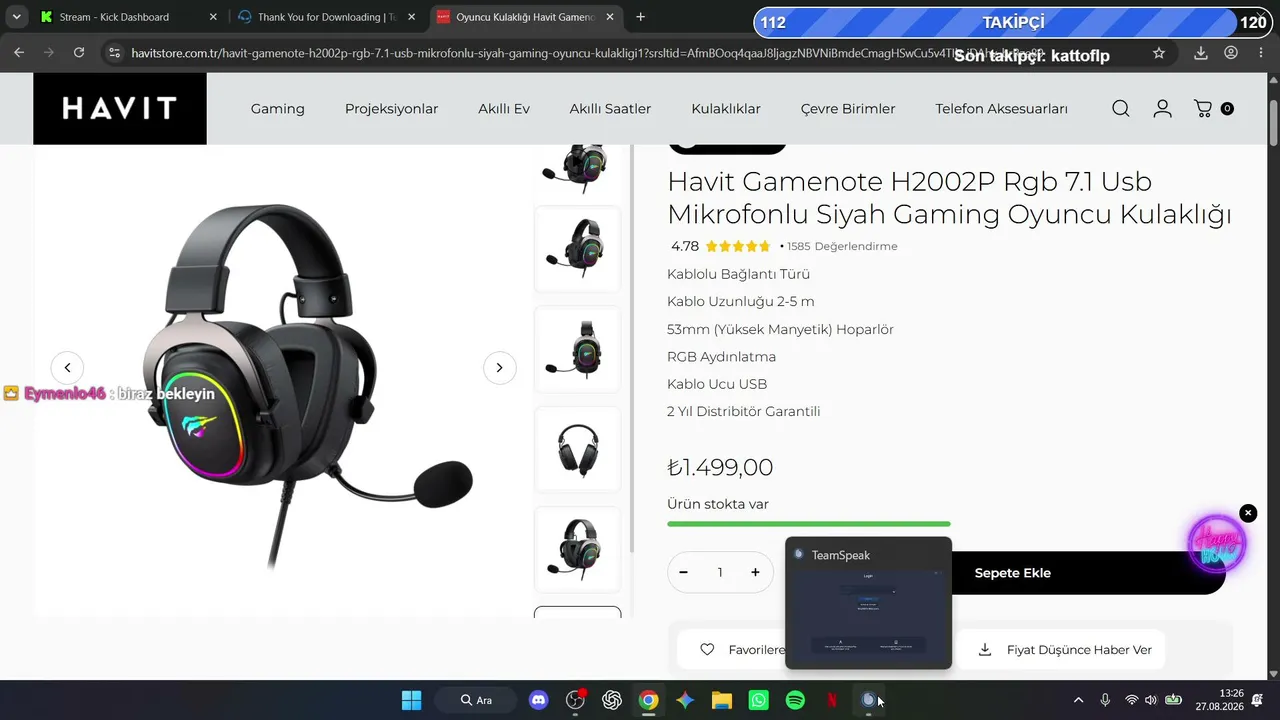
Task: Open WhatsApp from the taskbar
Action: tap(758, 700)
